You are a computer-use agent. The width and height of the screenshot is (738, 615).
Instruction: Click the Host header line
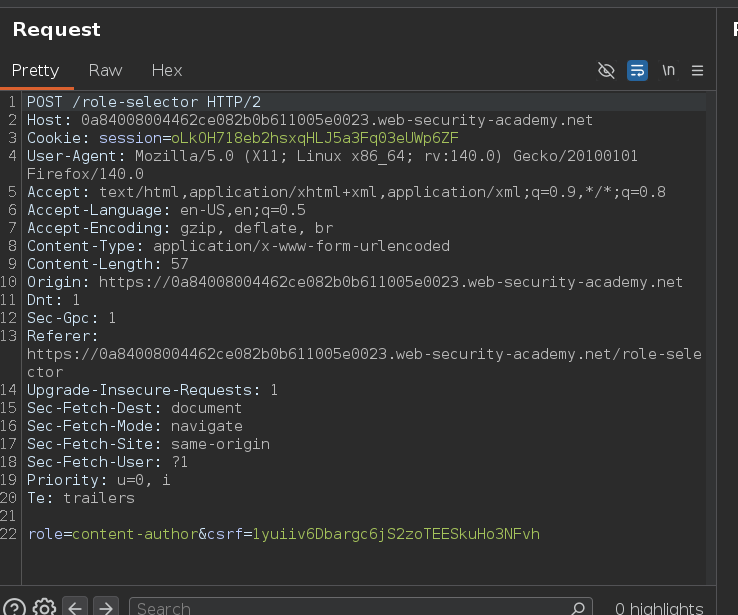click(x=310, y=120)
